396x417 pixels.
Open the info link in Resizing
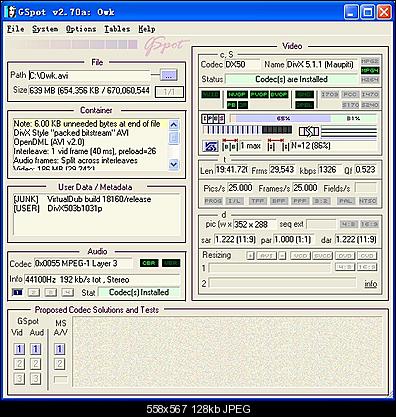point(370,284)
